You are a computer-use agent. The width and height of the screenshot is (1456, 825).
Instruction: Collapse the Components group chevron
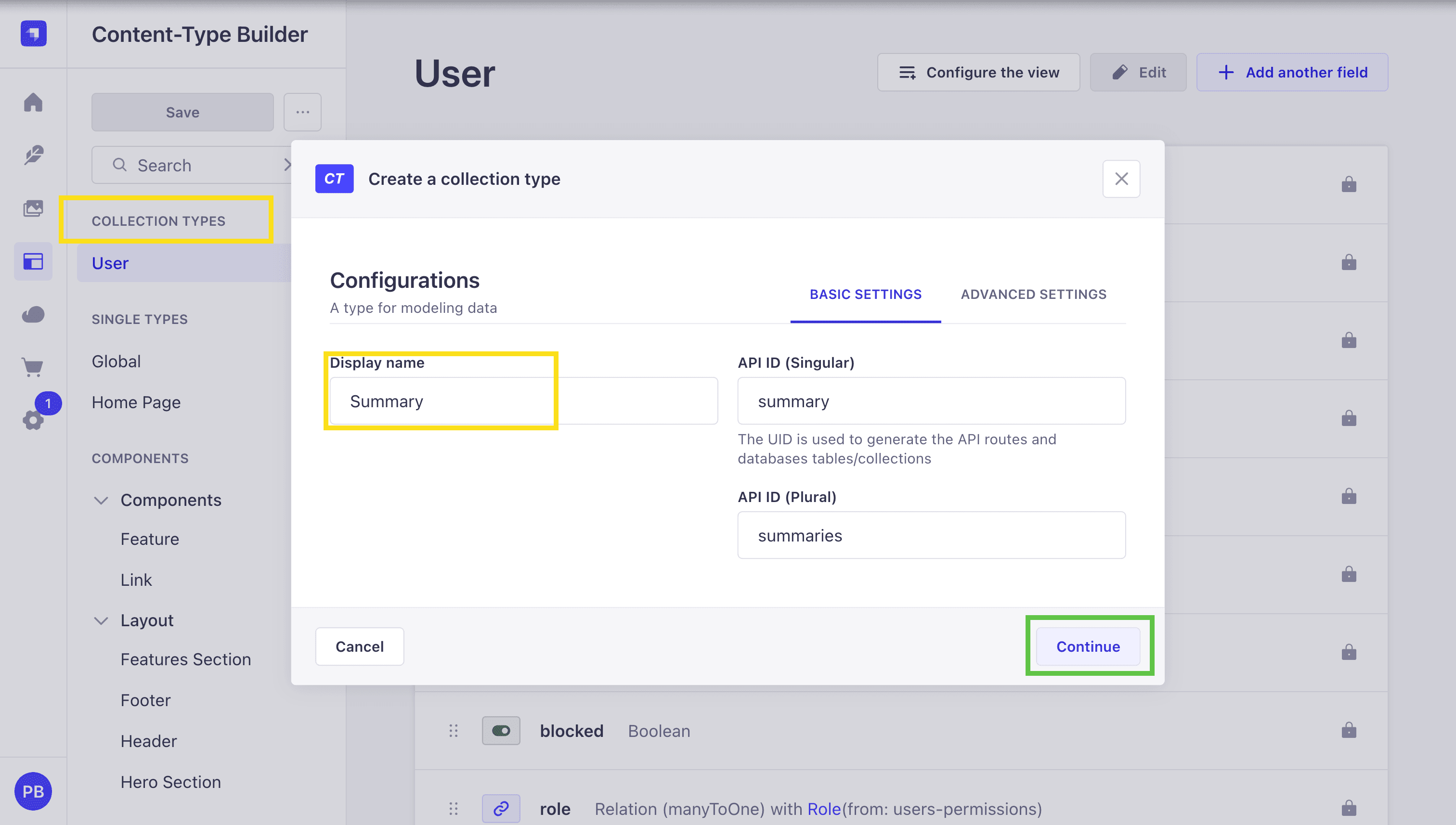pos(101,500)
